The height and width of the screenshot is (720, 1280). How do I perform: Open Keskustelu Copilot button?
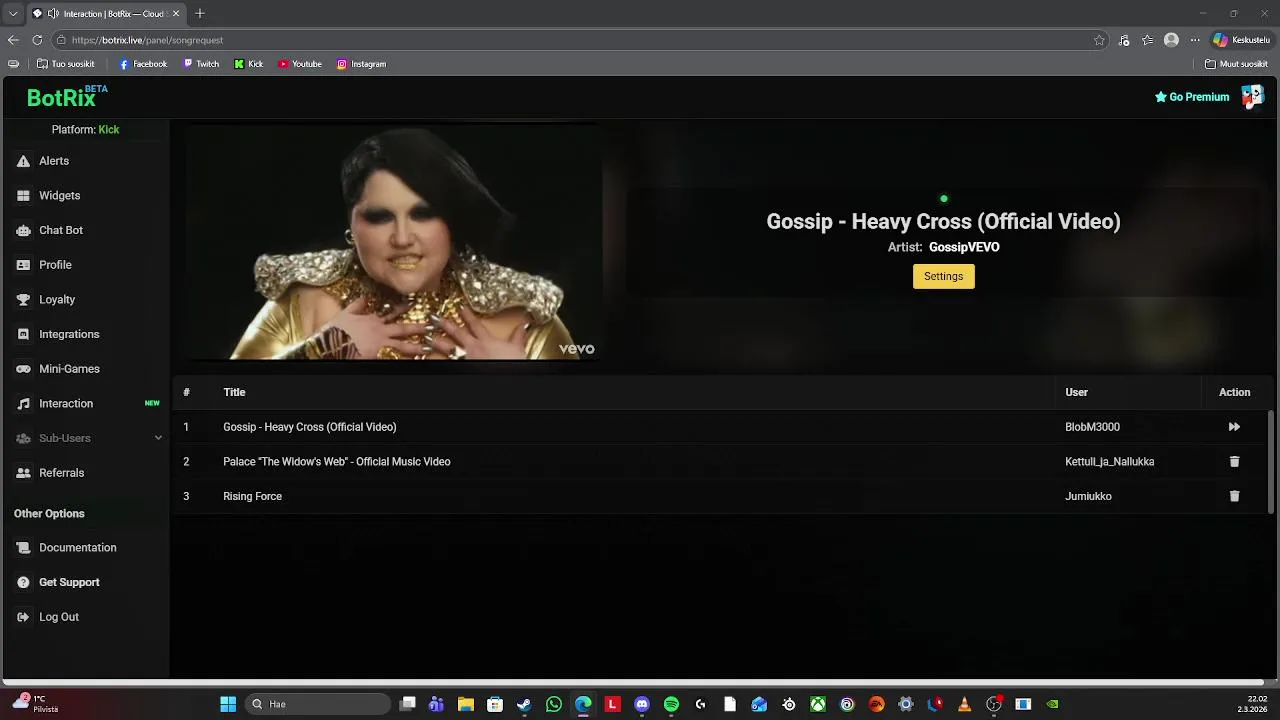(1241, 40)
